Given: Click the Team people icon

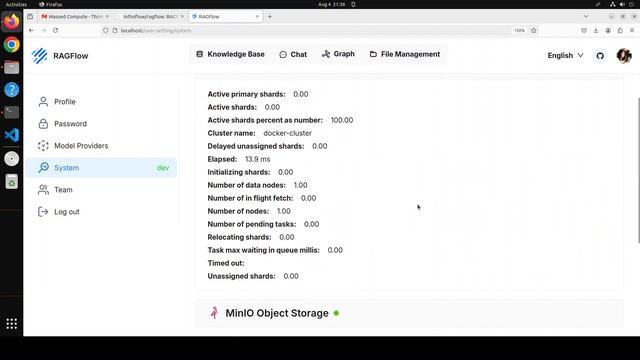Looking at the screenshot, I should (x=43, y=190).
